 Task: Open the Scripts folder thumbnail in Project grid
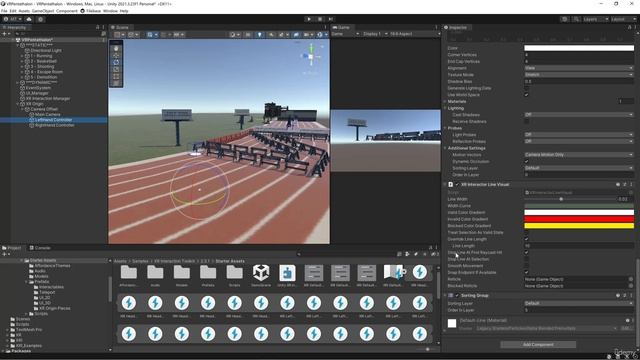[234, 272]
